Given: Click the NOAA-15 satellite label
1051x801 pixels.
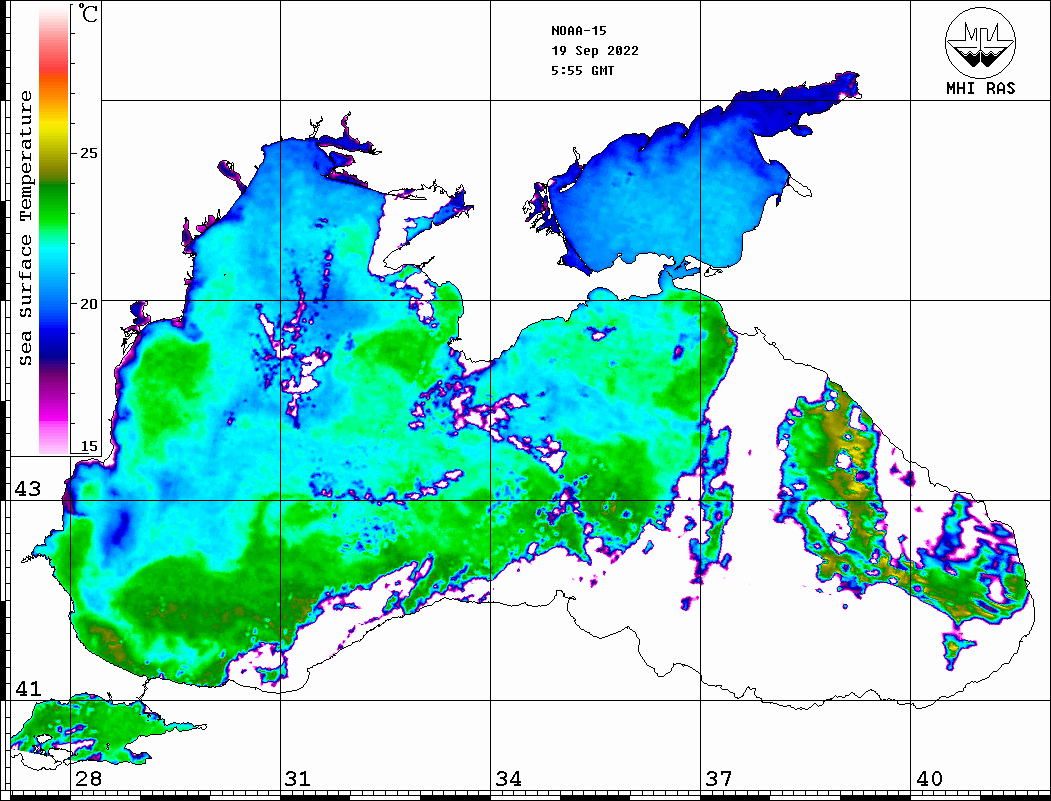Looking at the screenshot, I should click(578, 31).
